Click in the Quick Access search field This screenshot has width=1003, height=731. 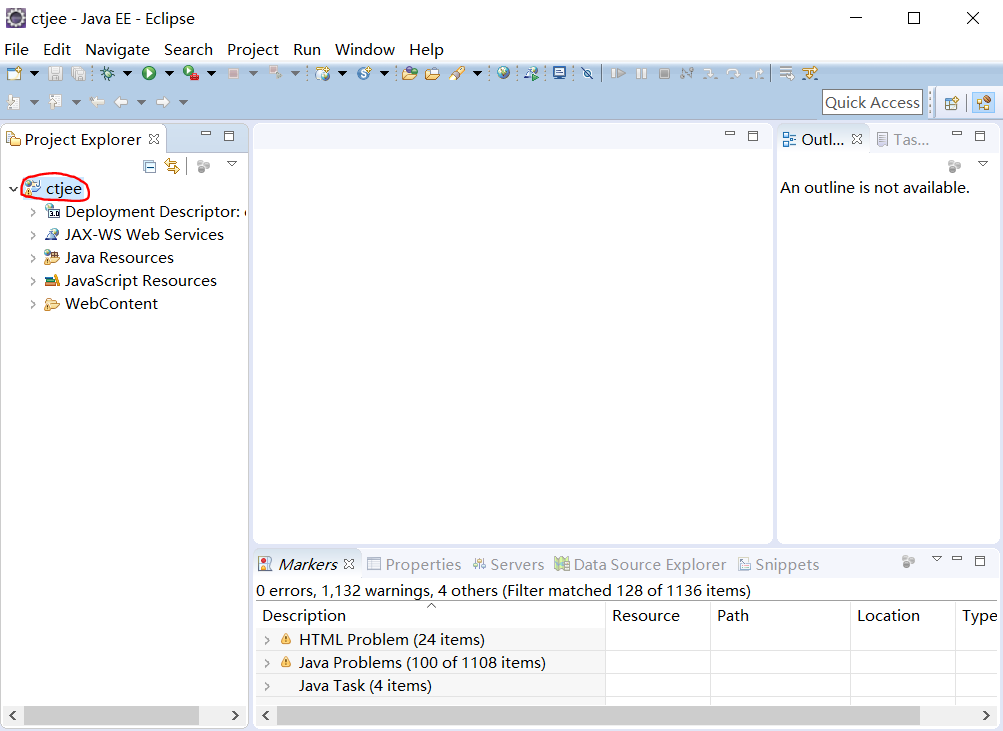click(873, 102)
